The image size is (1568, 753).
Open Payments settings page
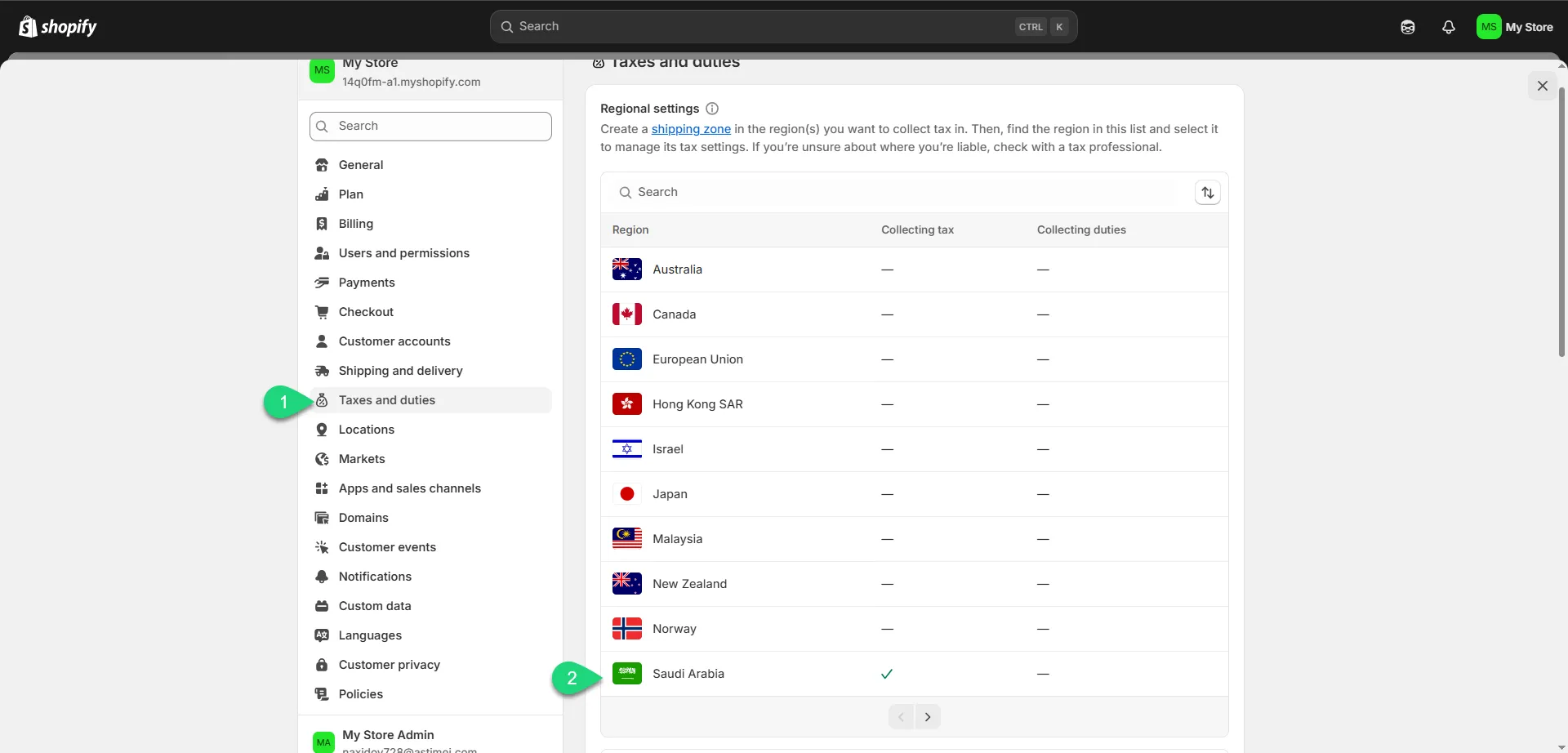367,283
